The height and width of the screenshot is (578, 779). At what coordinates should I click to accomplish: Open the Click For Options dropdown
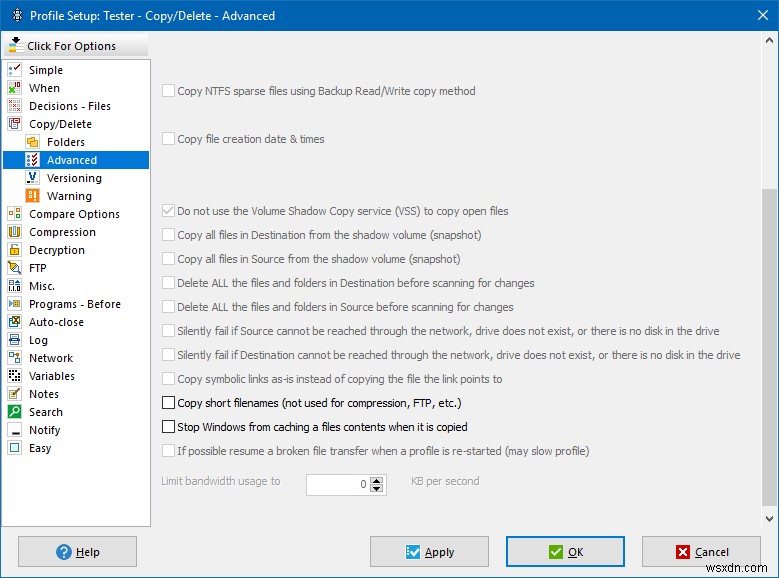click(76, 46)
